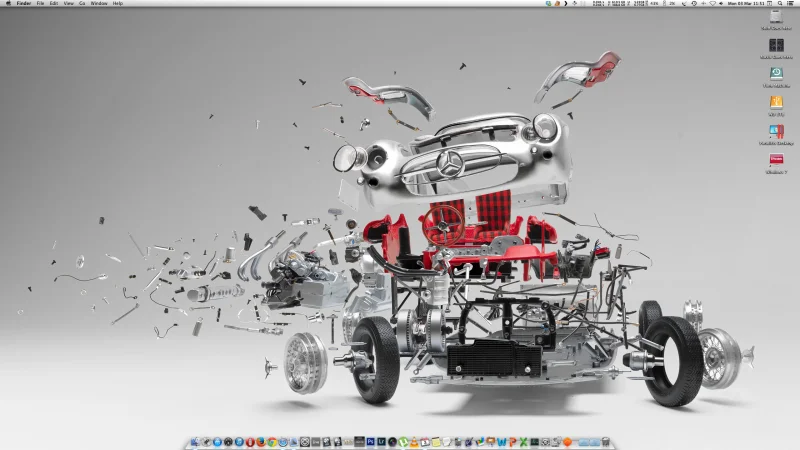Select the Windows 7 desktop icon
This screenshot has width=800, height=450.
pos(776,160)
